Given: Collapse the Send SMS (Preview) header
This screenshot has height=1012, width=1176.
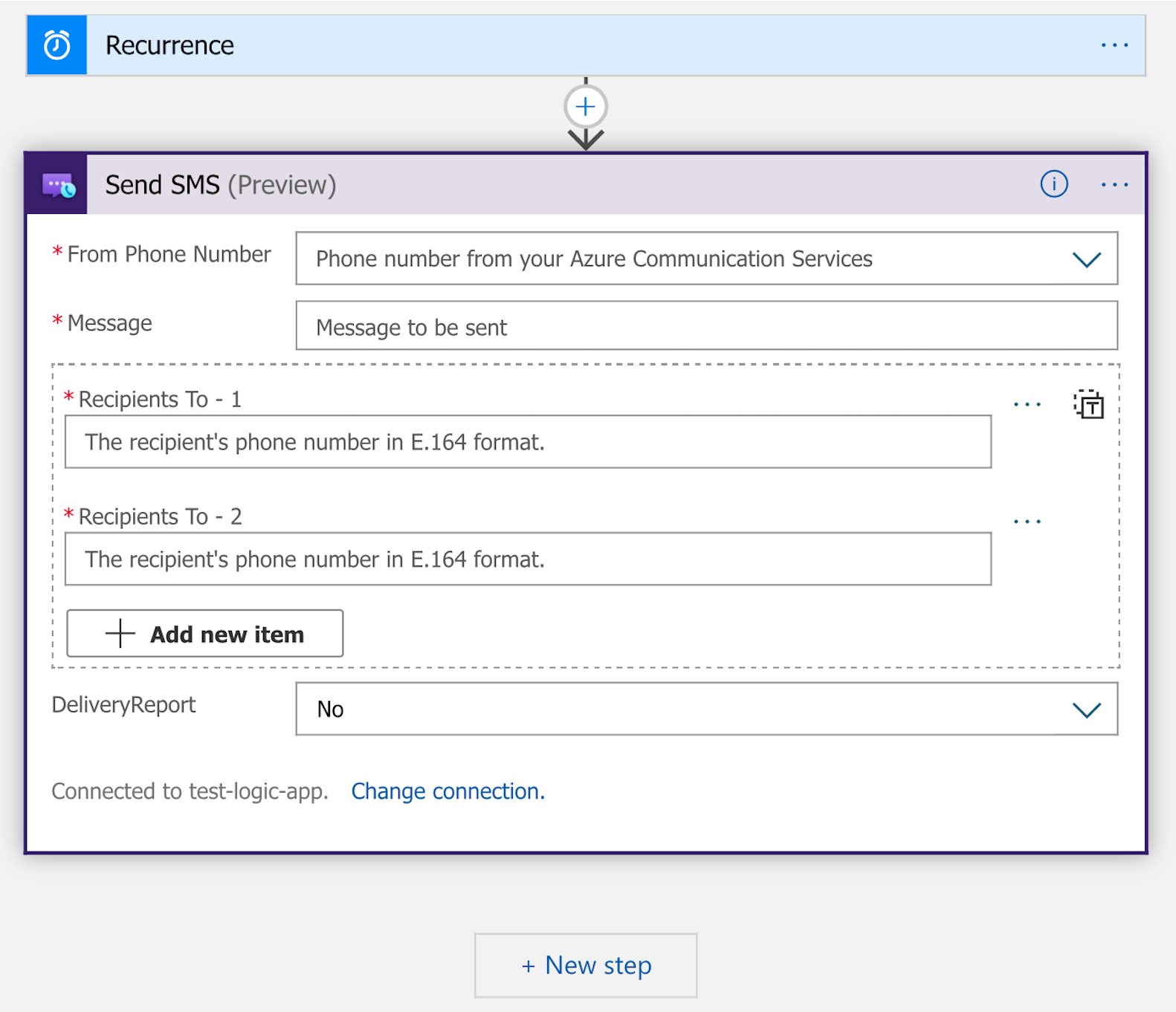Looking at the screenshot, I should point(520,185).
